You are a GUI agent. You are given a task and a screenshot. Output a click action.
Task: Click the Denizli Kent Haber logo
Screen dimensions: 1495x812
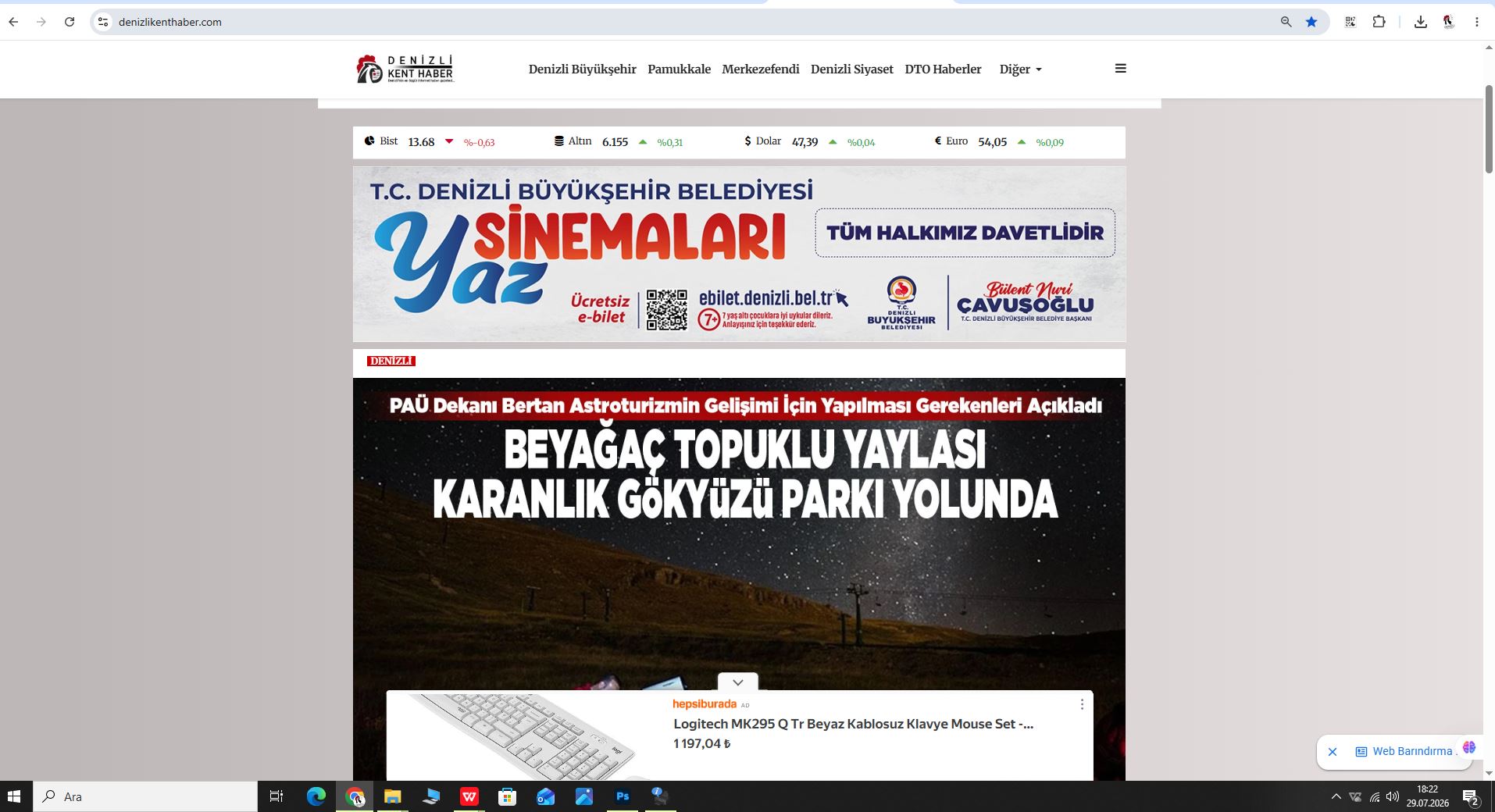point(405,69)
